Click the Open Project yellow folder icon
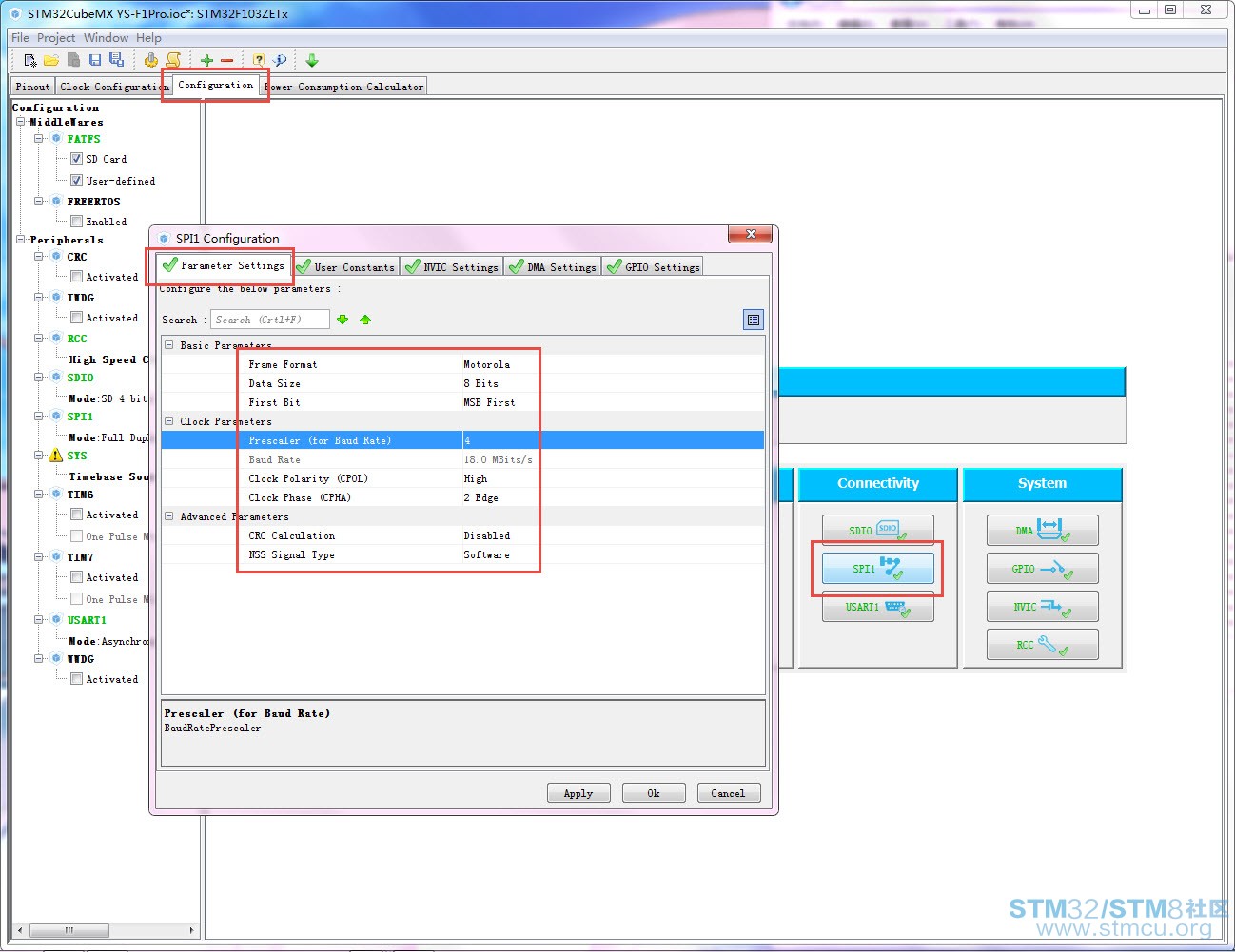1235x952 pixels. tap(51, 60)
